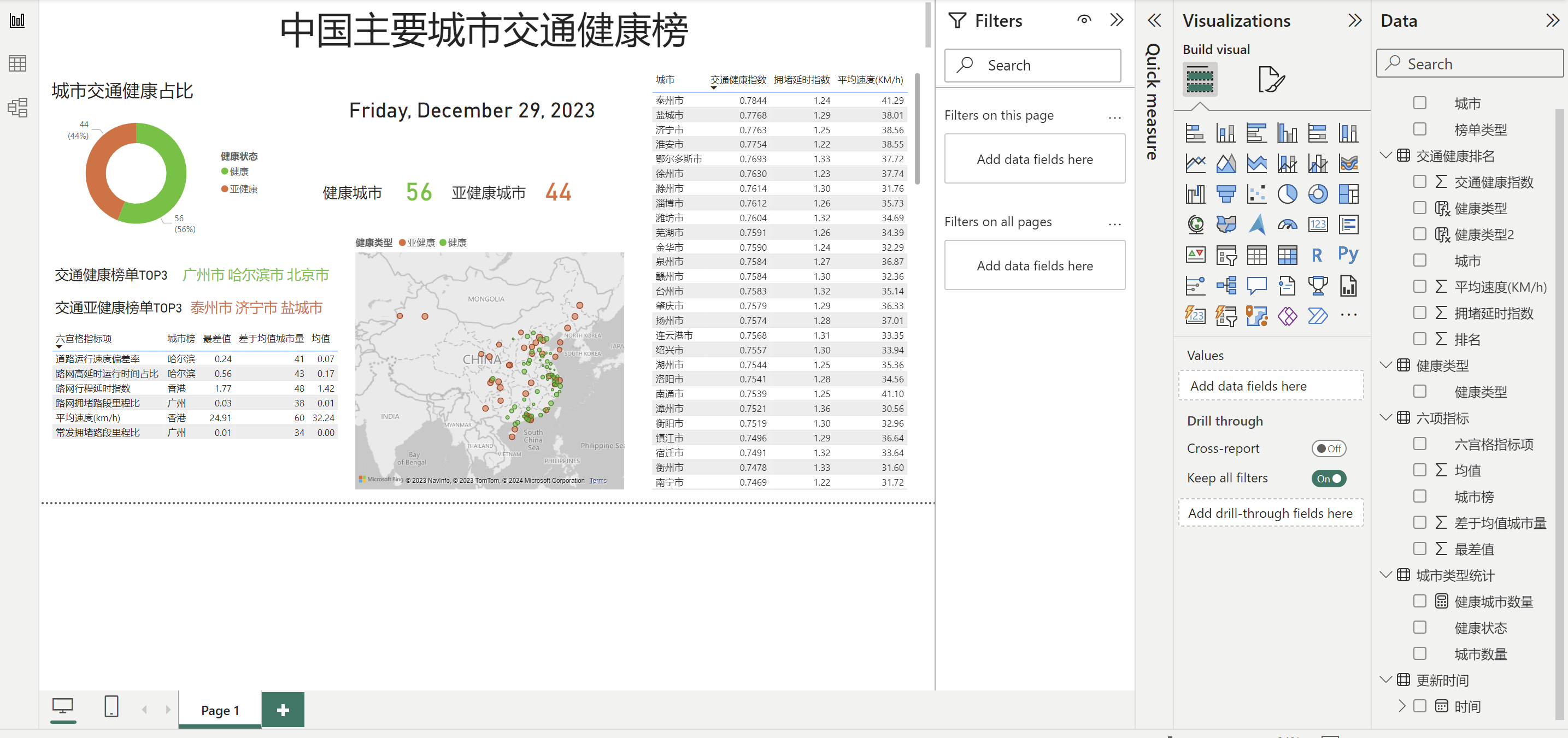Viewport: 1568px width, 738px height.
Task: Collapse the 交通健康排名 table in Data pane
Action: pos(1385,156)
